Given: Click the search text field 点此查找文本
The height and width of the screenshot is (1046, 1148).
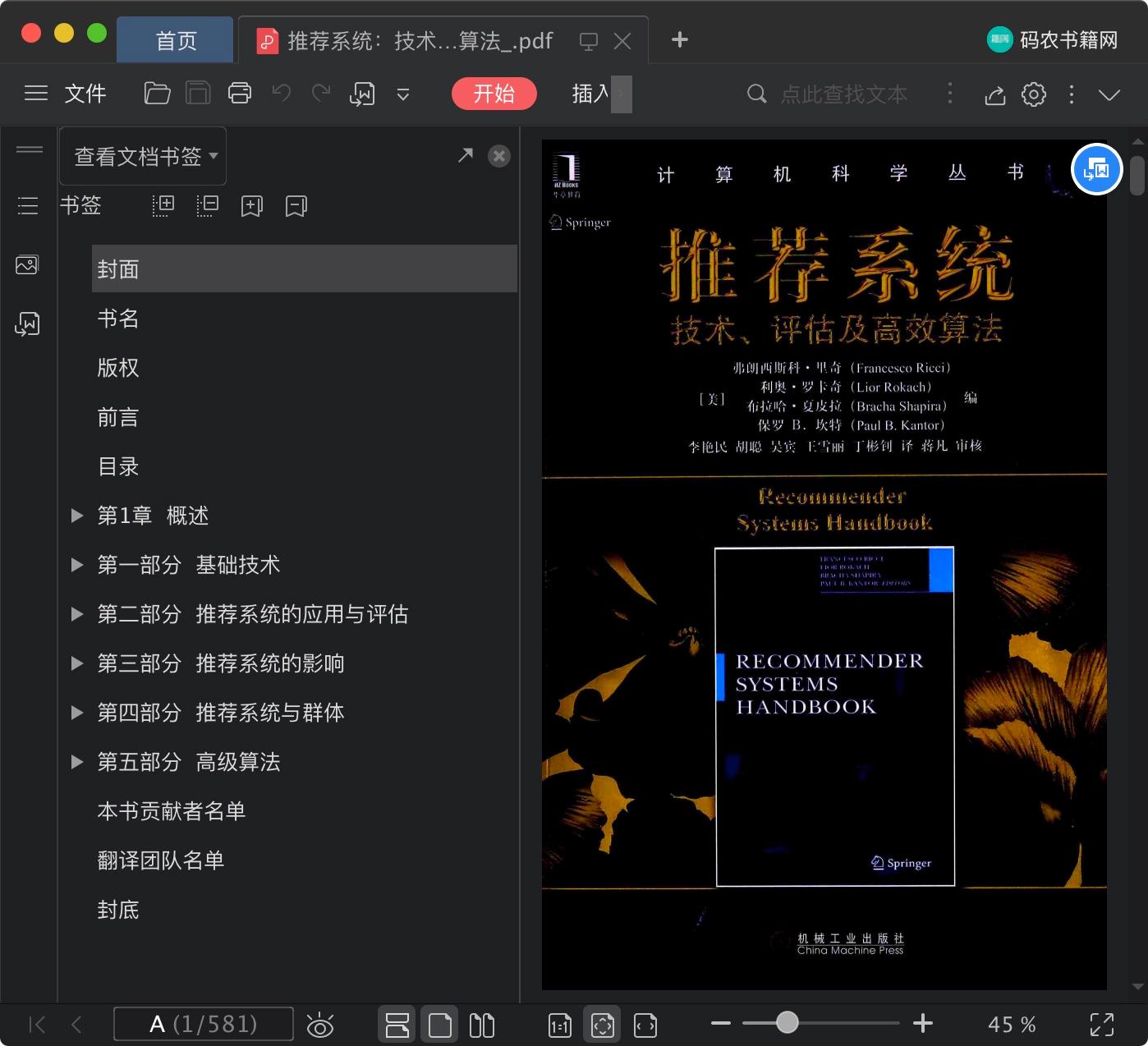Looking at the screenshot, I should click(x=844, y=94).
